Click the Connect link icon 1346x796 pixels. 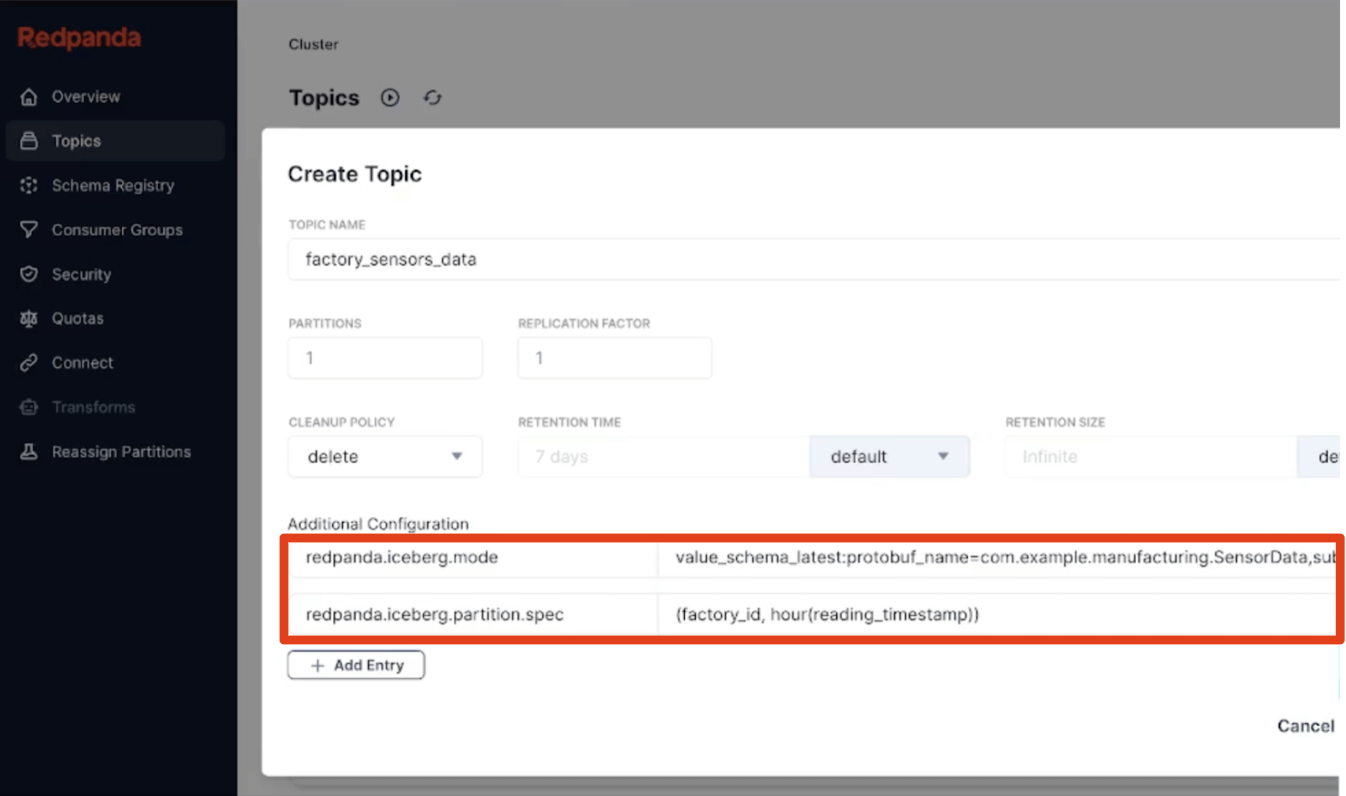pos(29,363)
